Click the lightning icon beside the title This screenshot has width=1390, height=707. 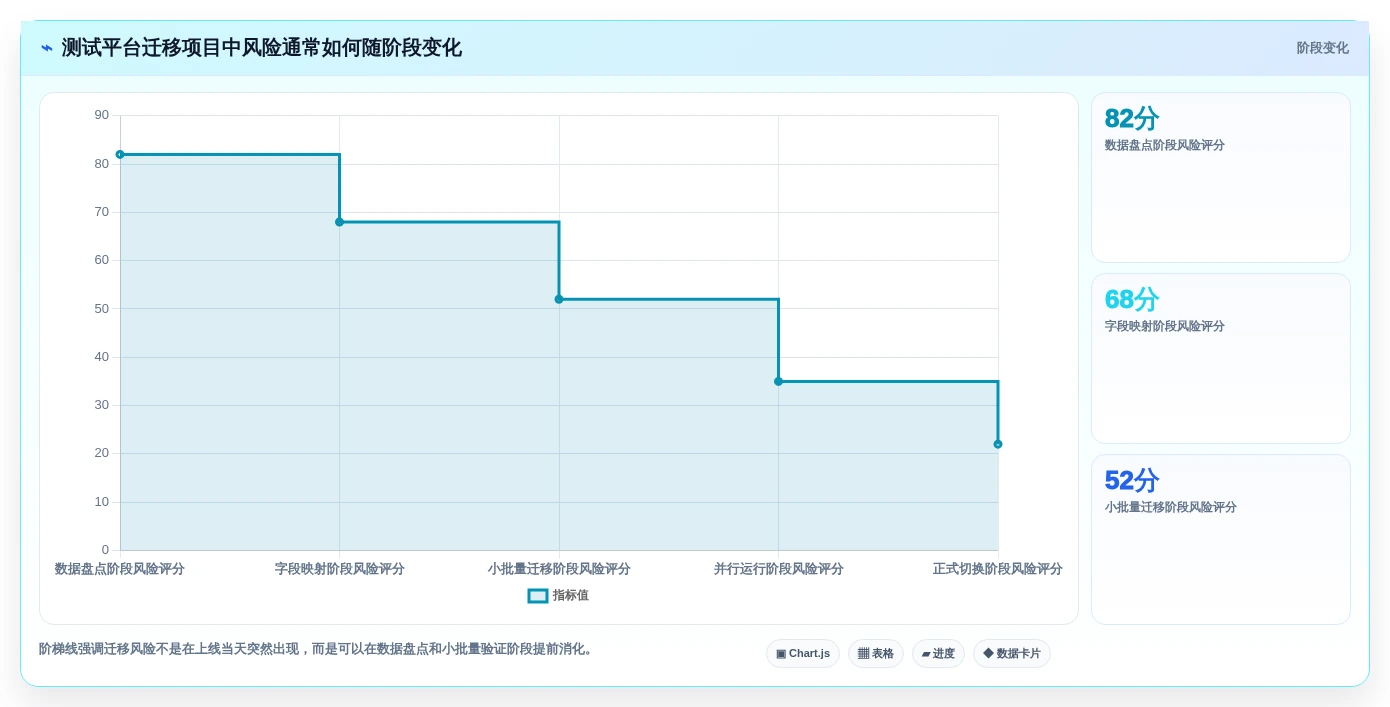coord(47,48)
